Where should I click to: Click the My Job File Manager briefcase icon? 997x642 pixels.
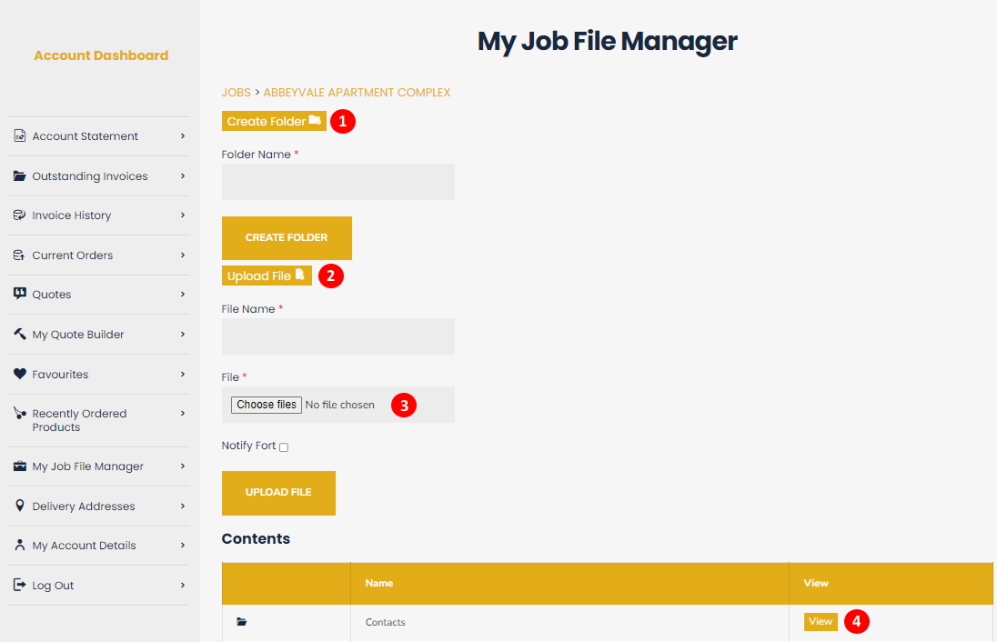(18, 466)
